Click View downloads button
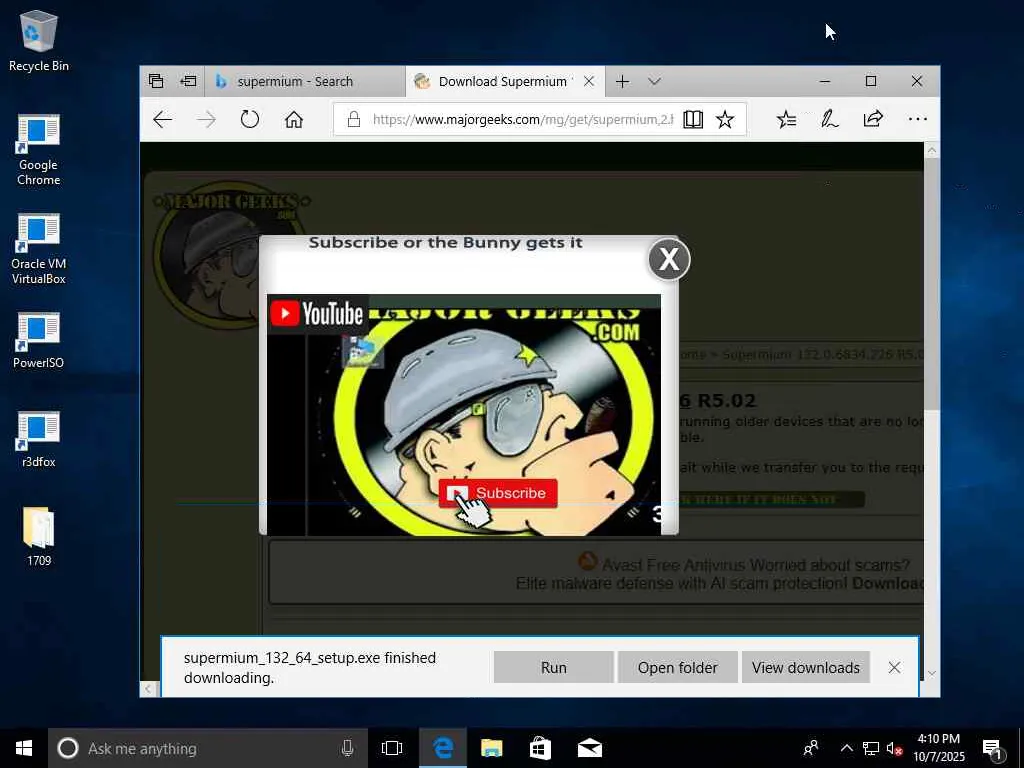 805,667
